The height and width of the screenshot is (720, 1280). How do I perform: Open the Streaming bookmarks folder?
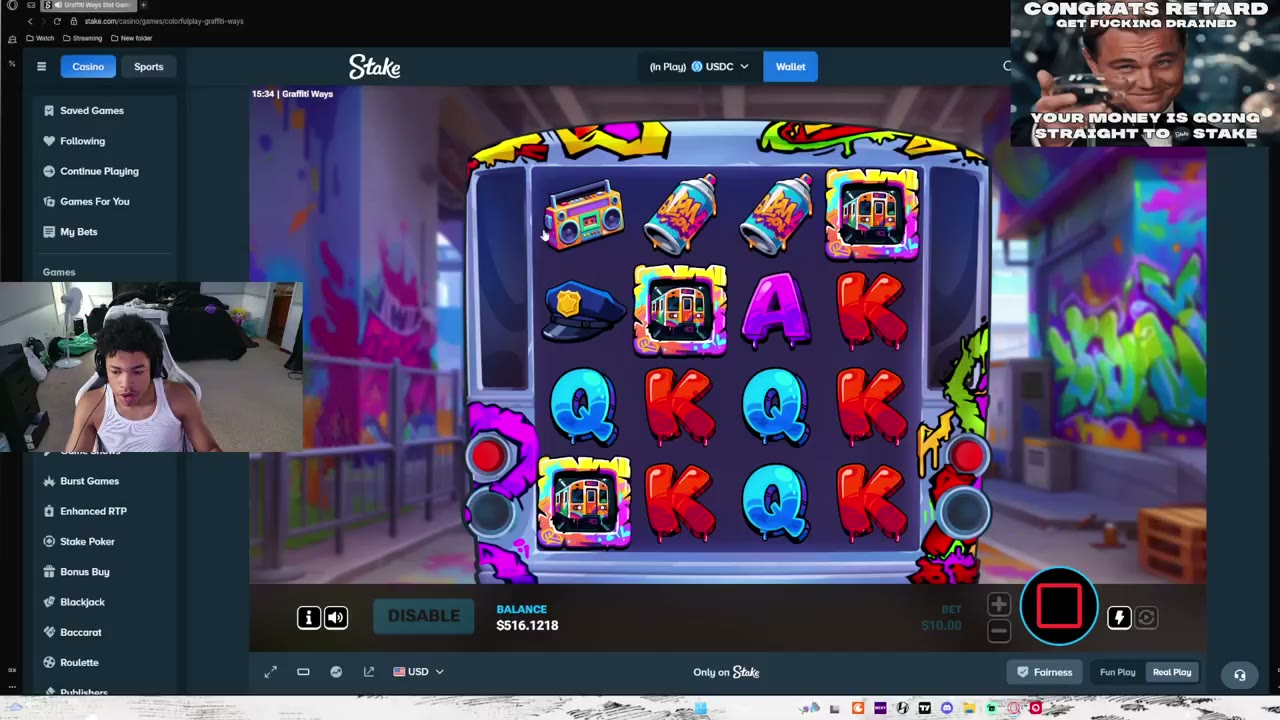[x=82, y=38]
